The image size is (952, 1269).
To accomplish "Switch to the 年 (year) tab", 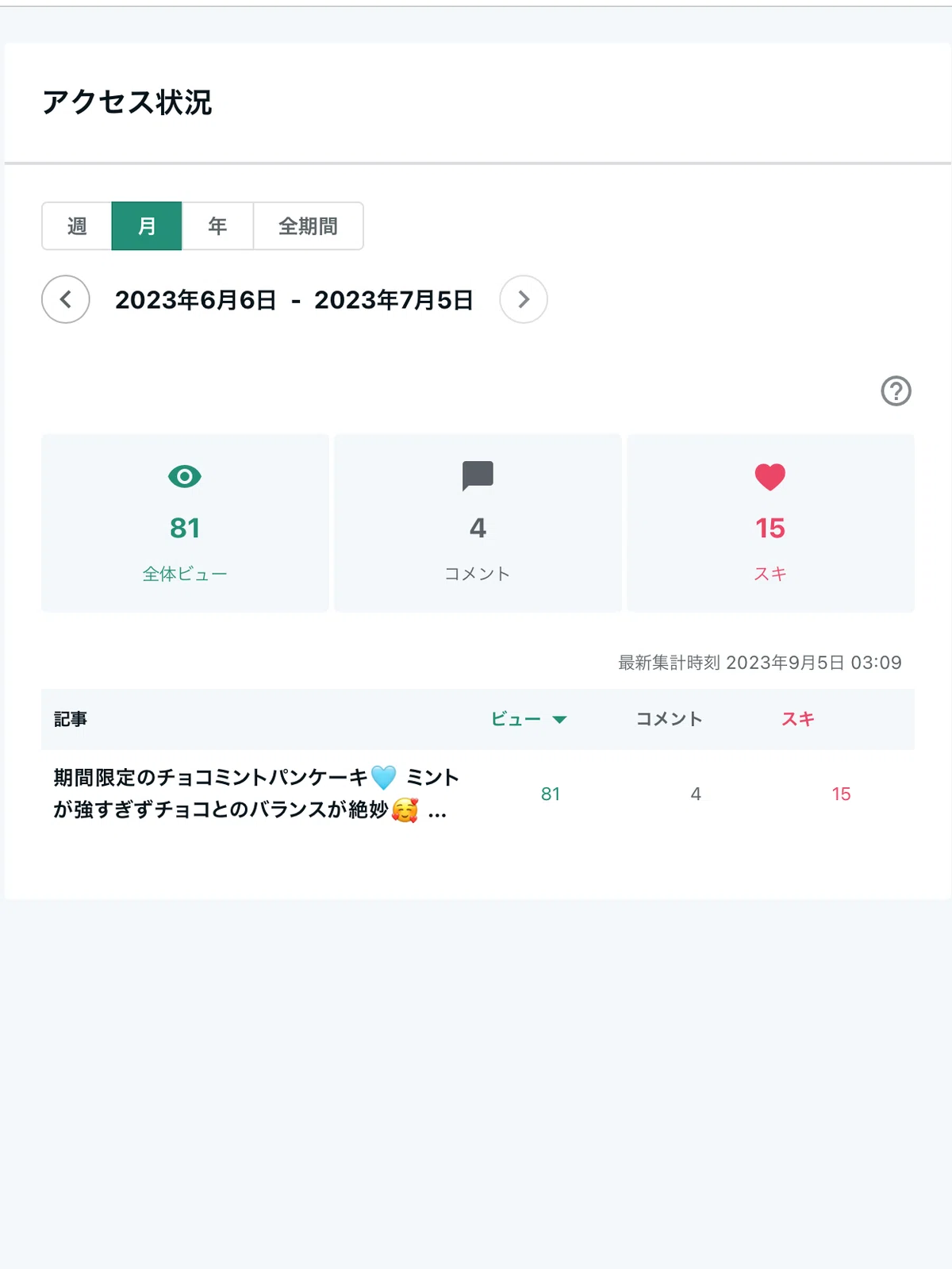I will 217,226.
